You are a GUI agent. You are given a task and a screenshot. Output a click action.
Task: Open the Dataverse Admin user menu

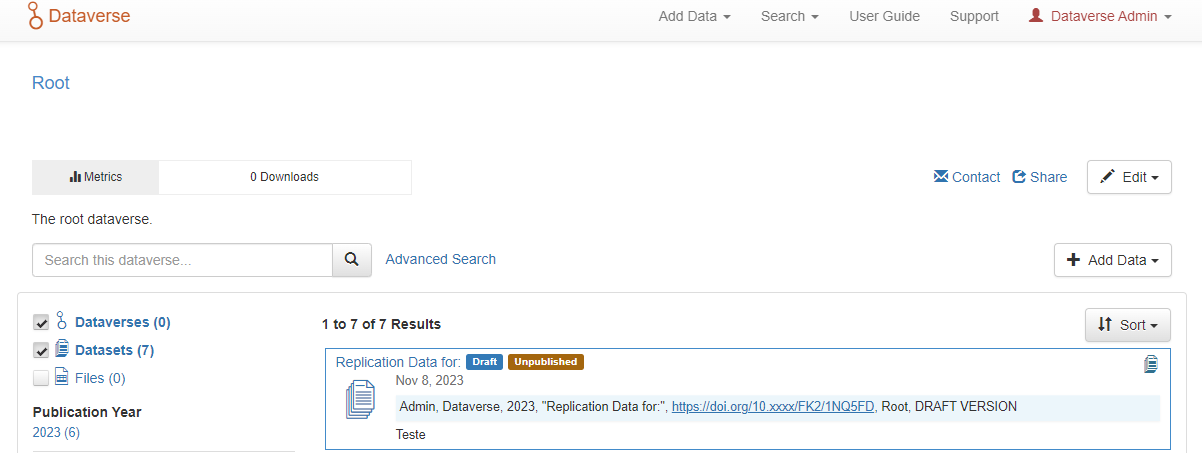pos(1100,16)
